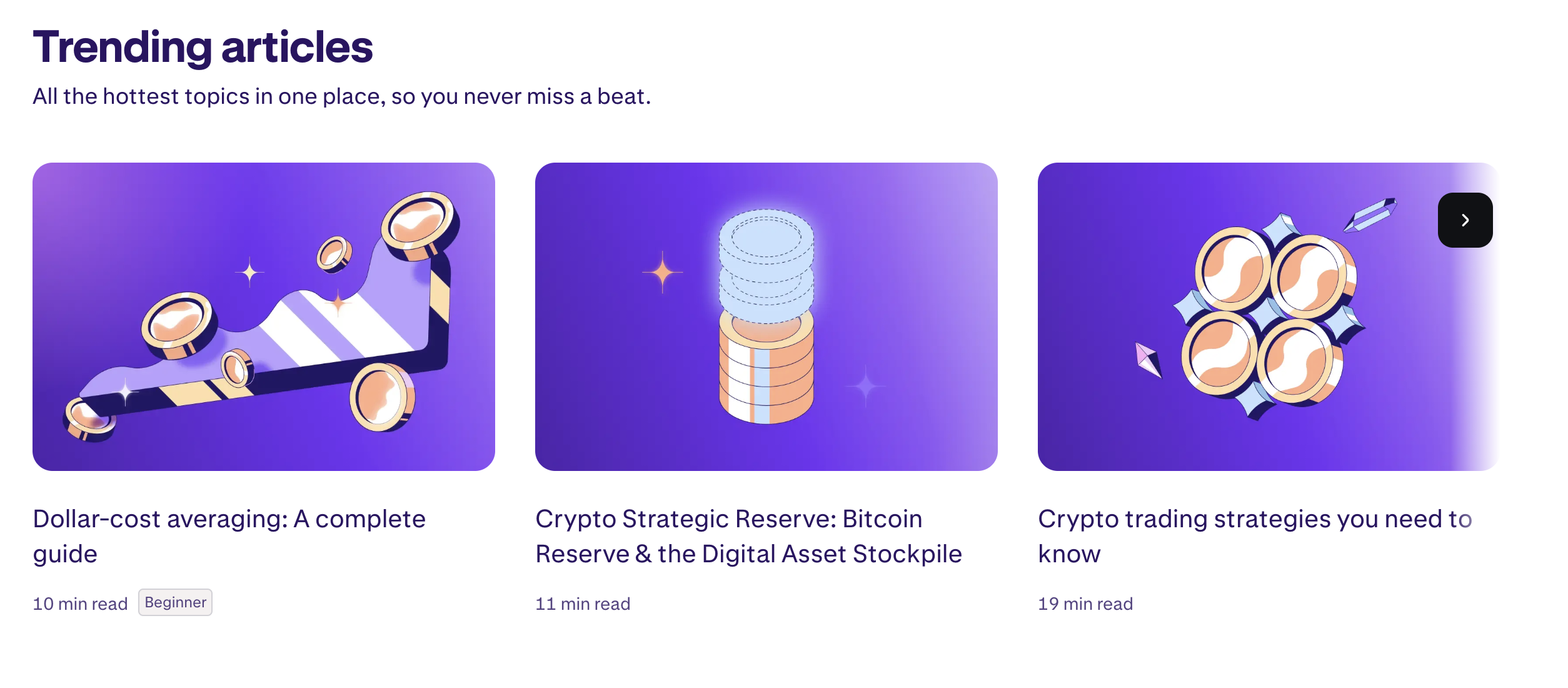Viewport: 1568px width, 688px height.
Task: Select the Beginner tag badge
Action: click(175, 602)
